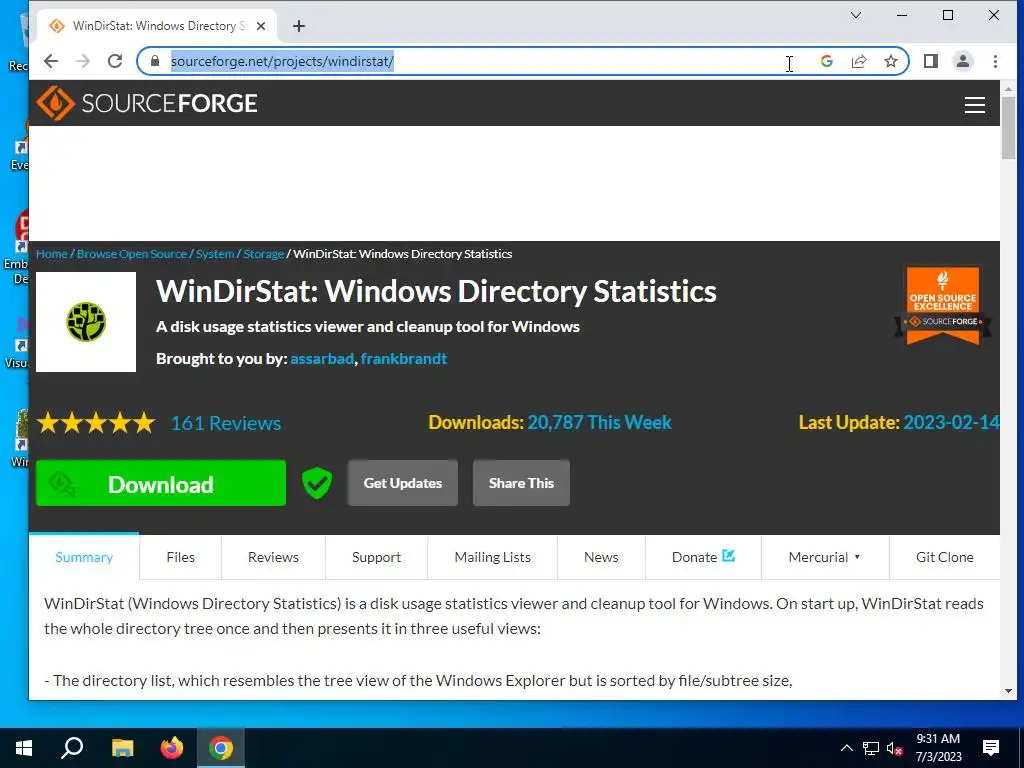Screen dimensions: 1024x768
Task: Click the page vertical scrollbar thumb
Action: pos(1008,127)
